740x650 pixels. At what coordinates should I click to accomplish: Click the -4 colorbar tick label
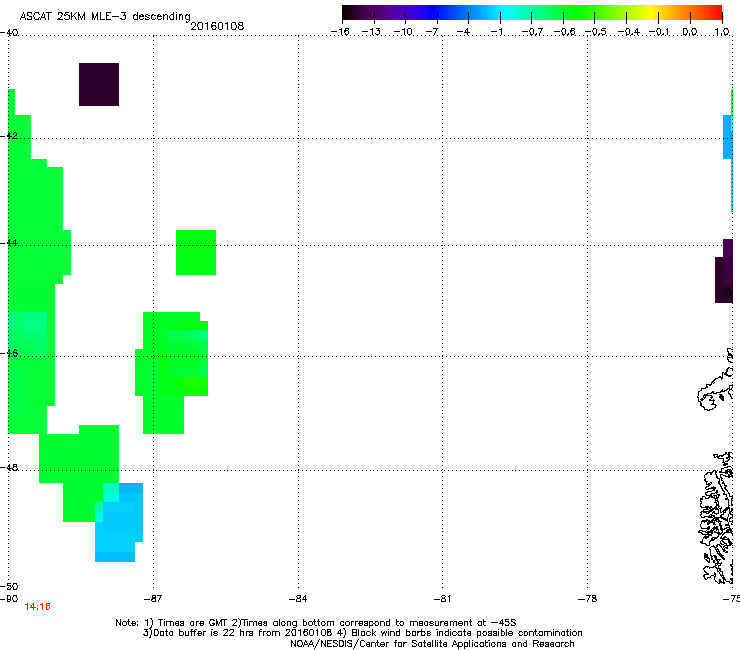coord(463,32)
